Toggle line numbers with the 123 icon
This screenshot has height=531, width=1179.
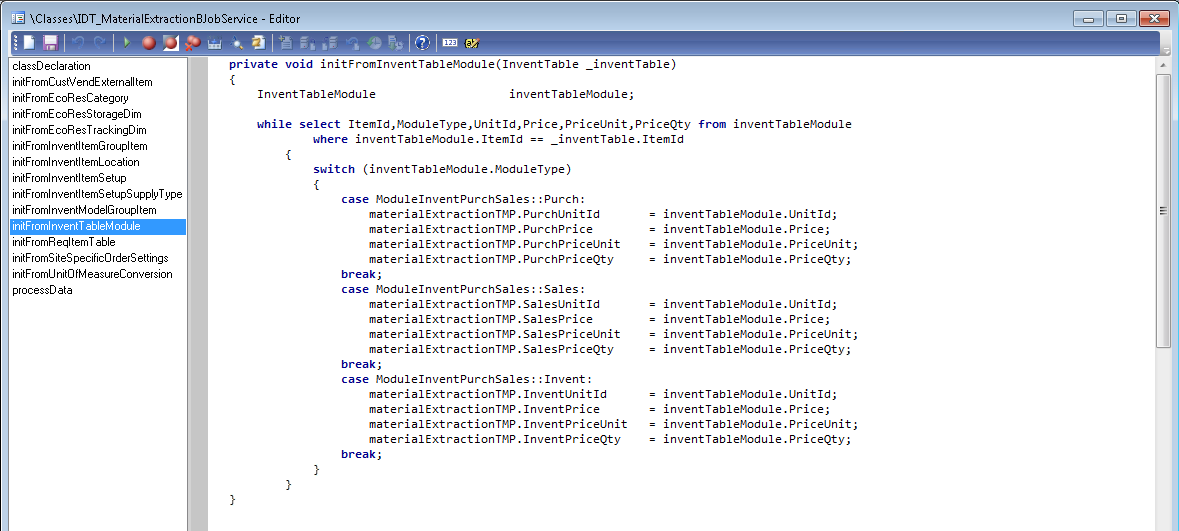click(450, 43)
